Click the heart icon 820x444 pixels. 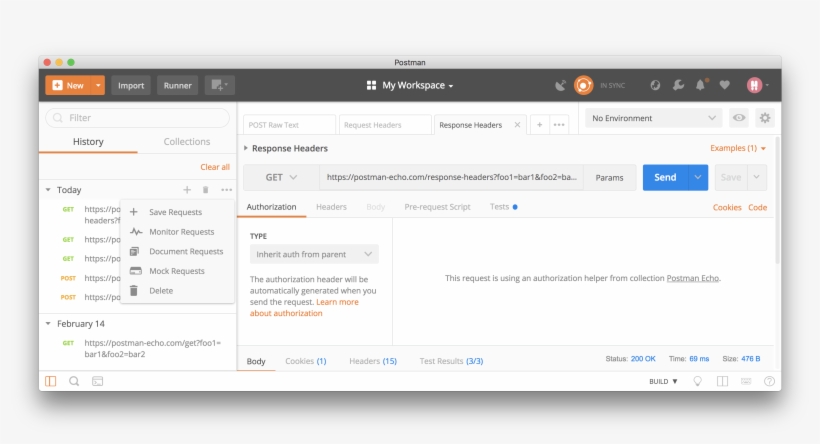[724, 85]
